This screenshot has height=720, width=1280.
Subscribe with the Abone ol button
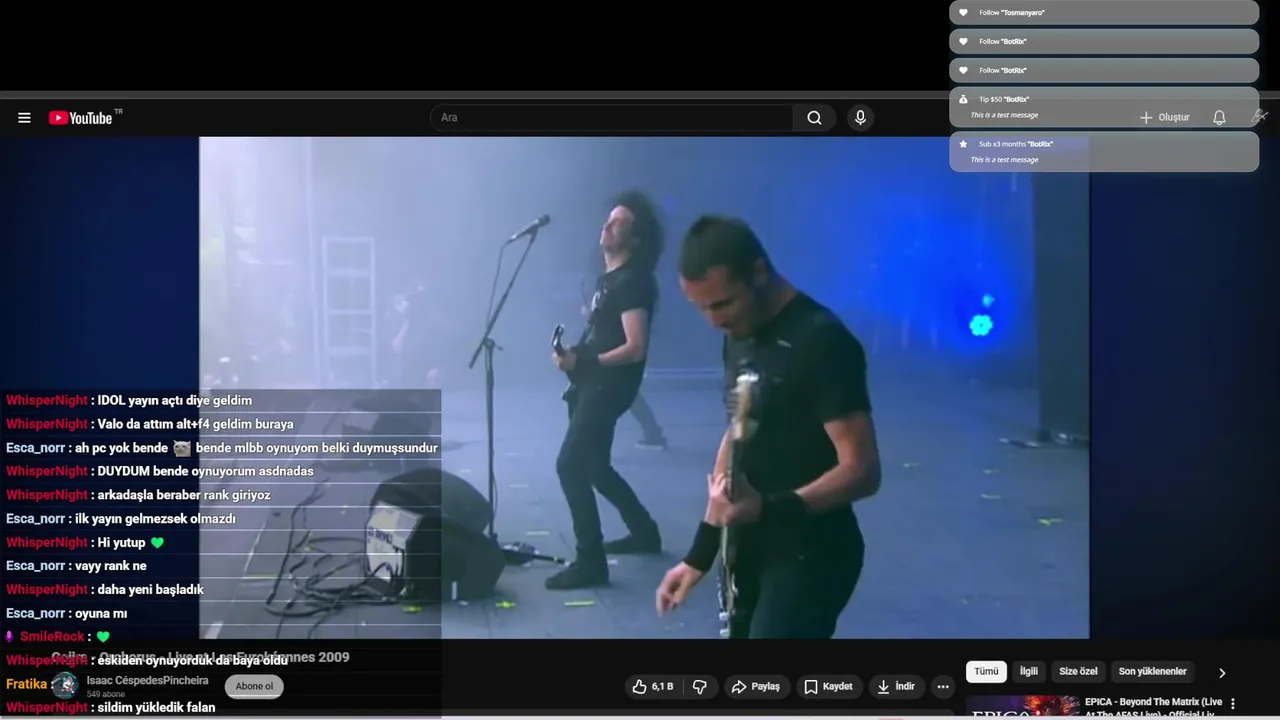click(x=254, y=686)
